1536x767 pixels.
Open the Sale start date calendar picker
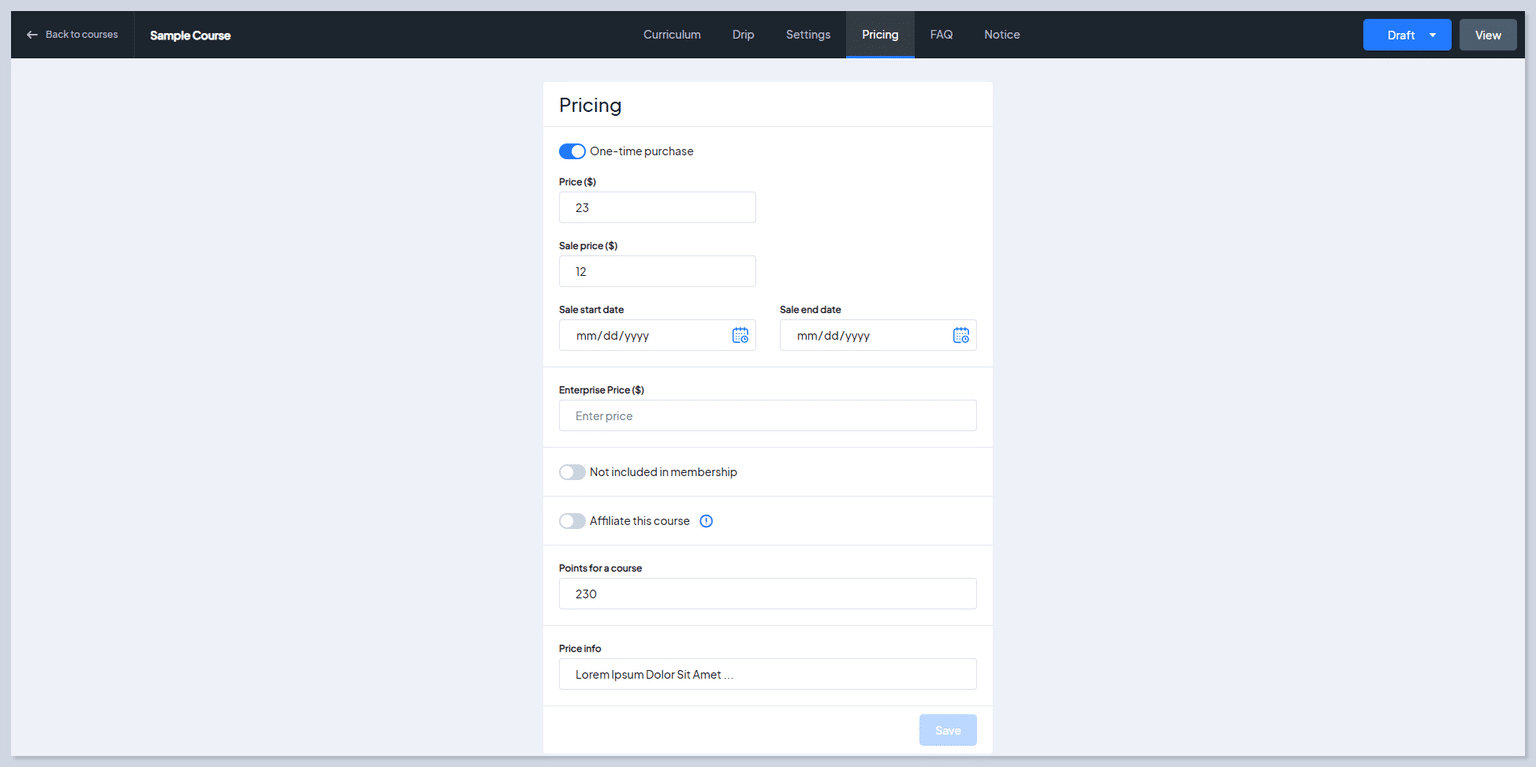click(741, 335)
